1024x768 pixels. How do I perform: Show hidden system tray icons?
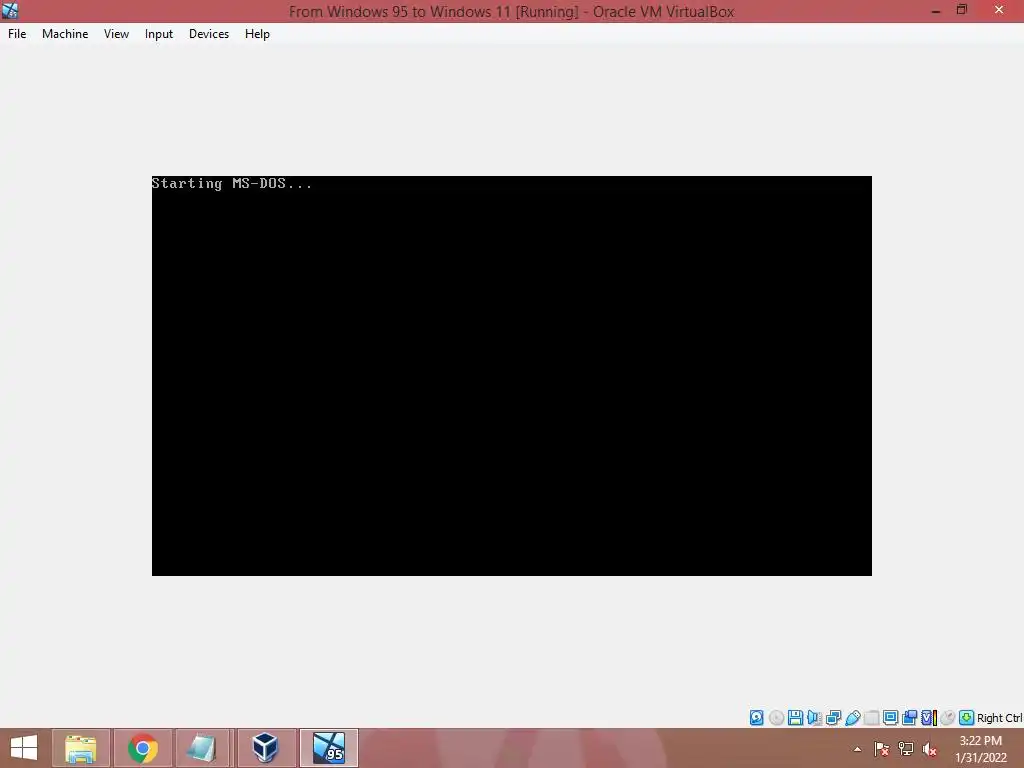tap(857, 749)
